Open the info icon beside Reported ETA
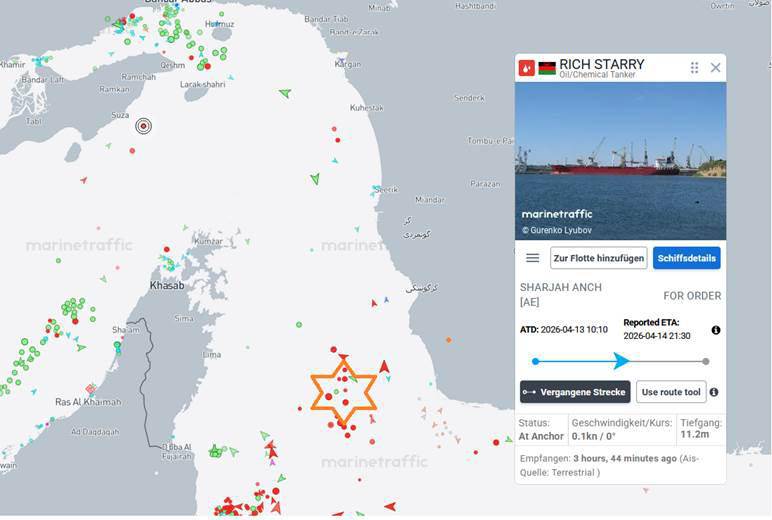The image size is (772, 520). click(716, 330)
